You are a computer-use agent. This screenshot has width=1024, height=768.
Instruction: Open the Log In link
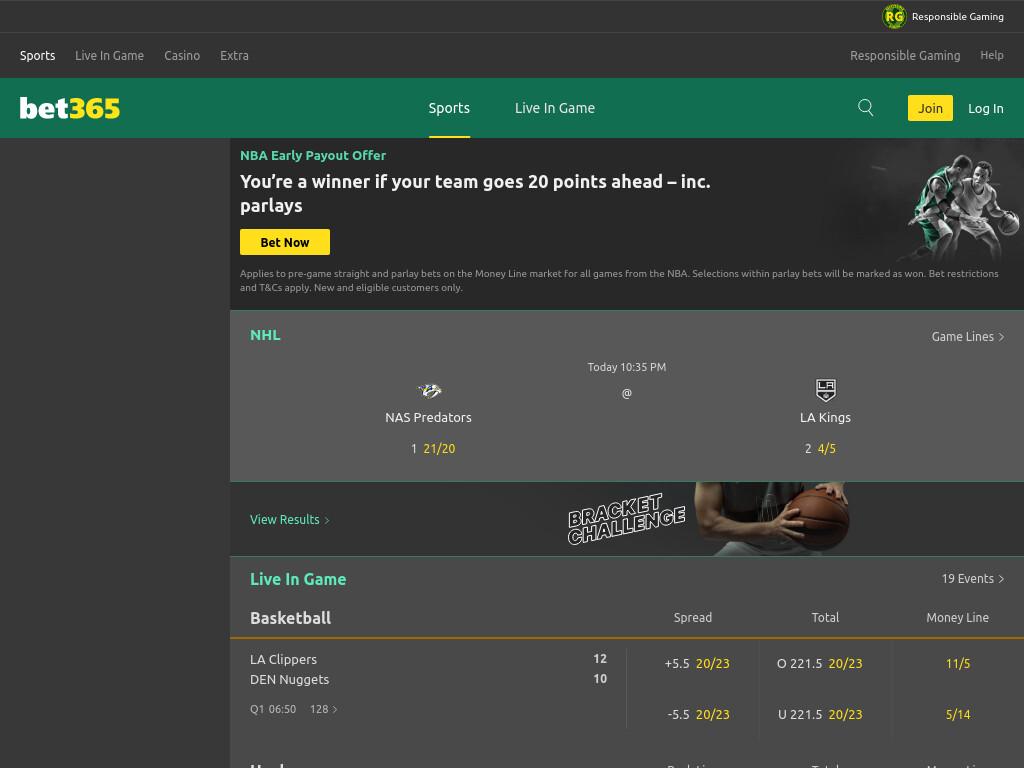(985, 108)
